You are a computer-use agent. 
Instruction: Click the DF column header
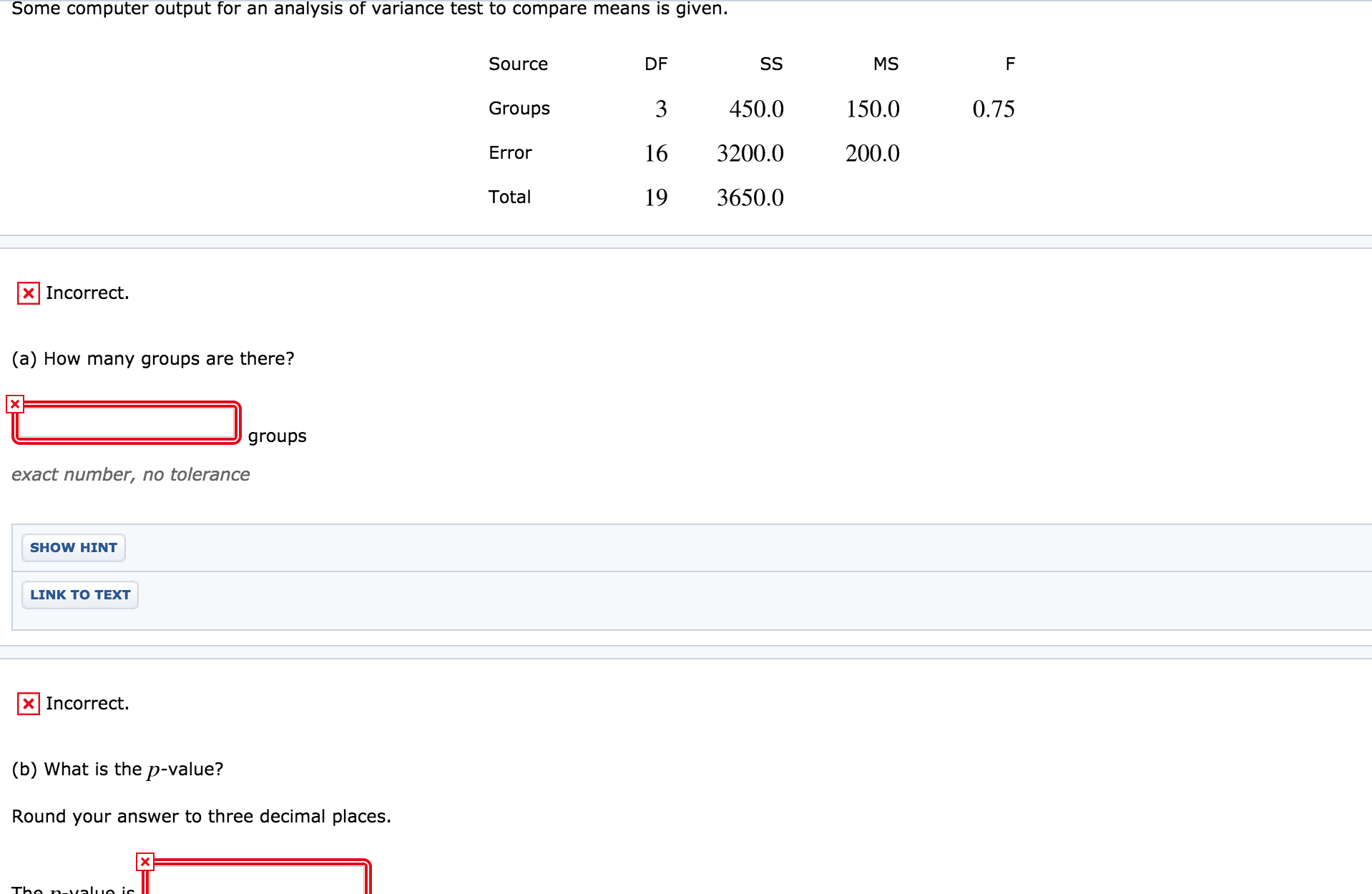click(x=656, y=64)
